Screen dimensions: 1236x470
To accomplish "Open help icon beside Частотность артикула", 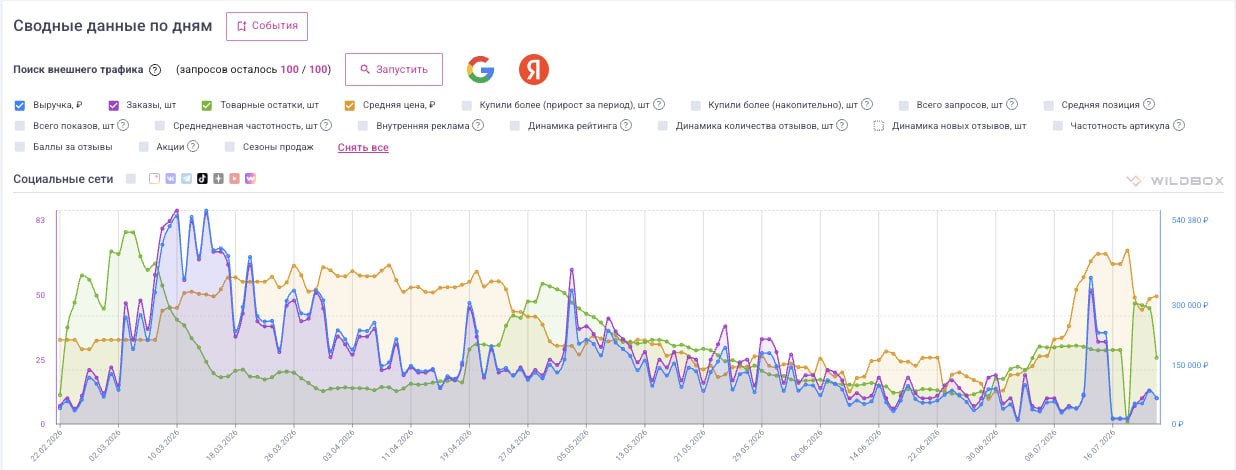I will click(1179, 126).
